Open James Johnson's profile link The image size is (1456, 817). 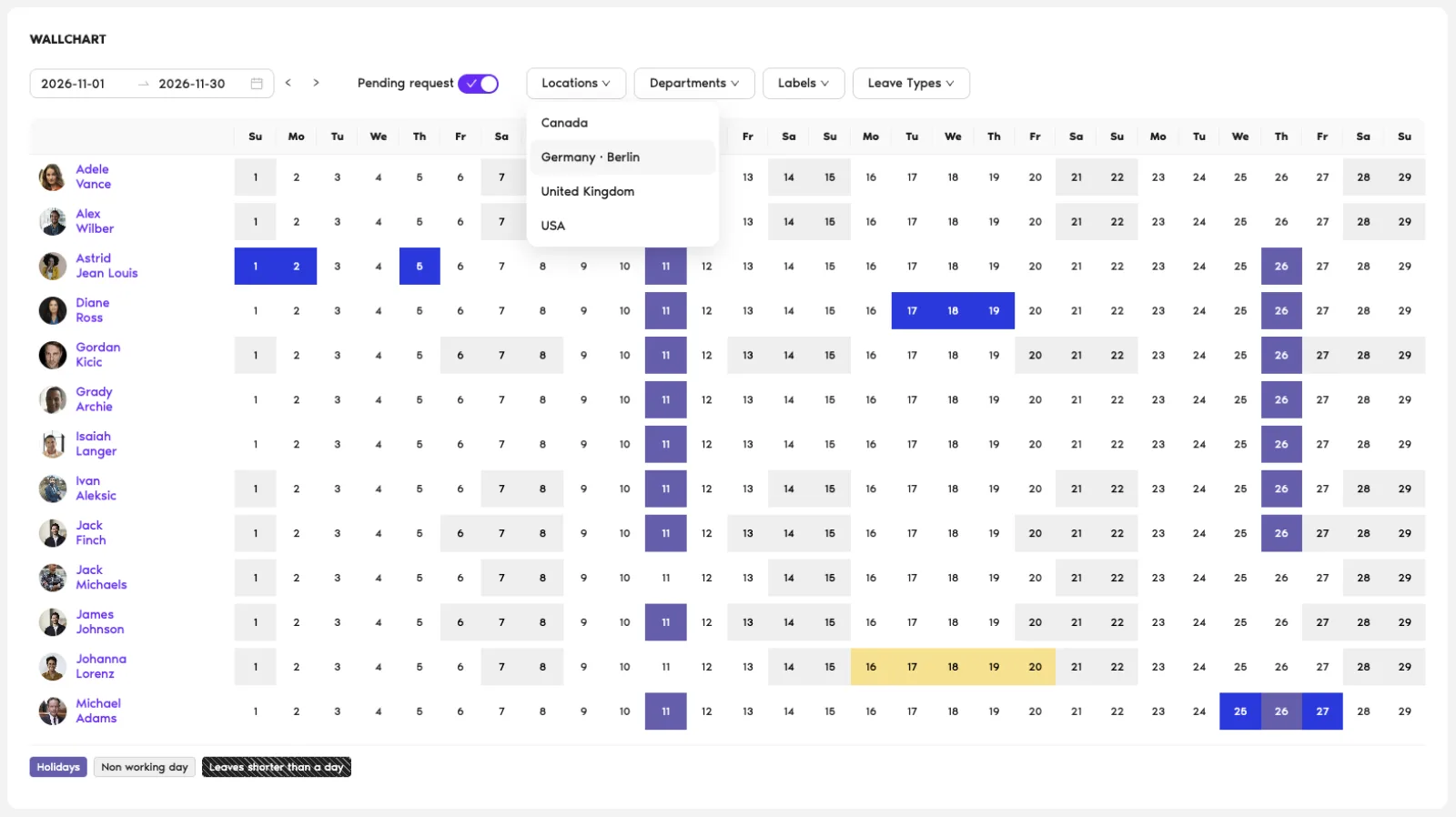99,622
